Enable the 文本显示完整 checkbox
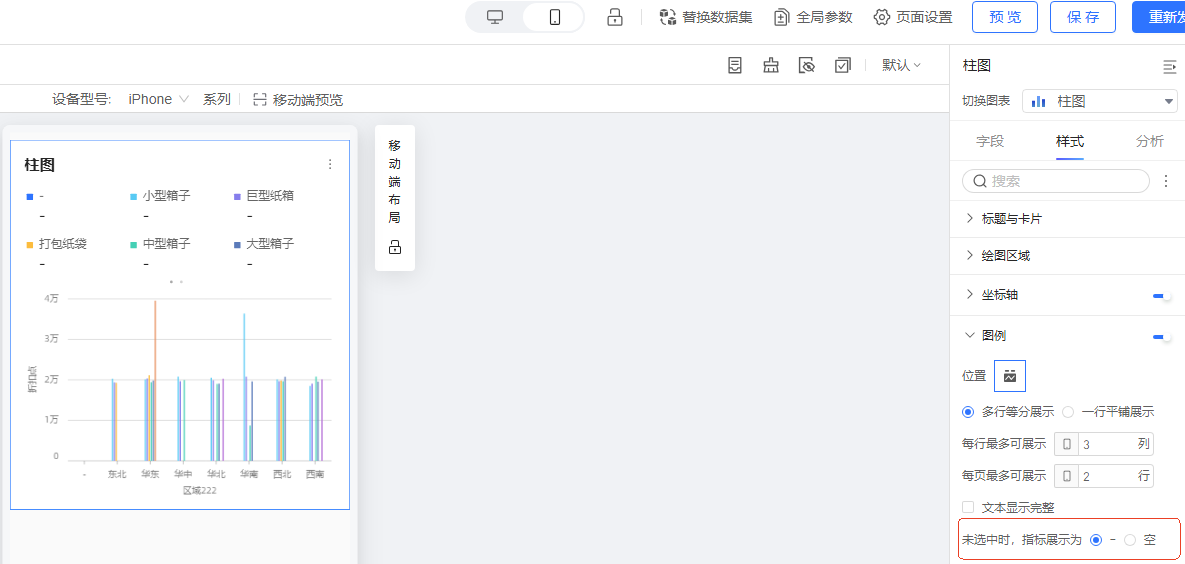 click(x=968, y=508)
